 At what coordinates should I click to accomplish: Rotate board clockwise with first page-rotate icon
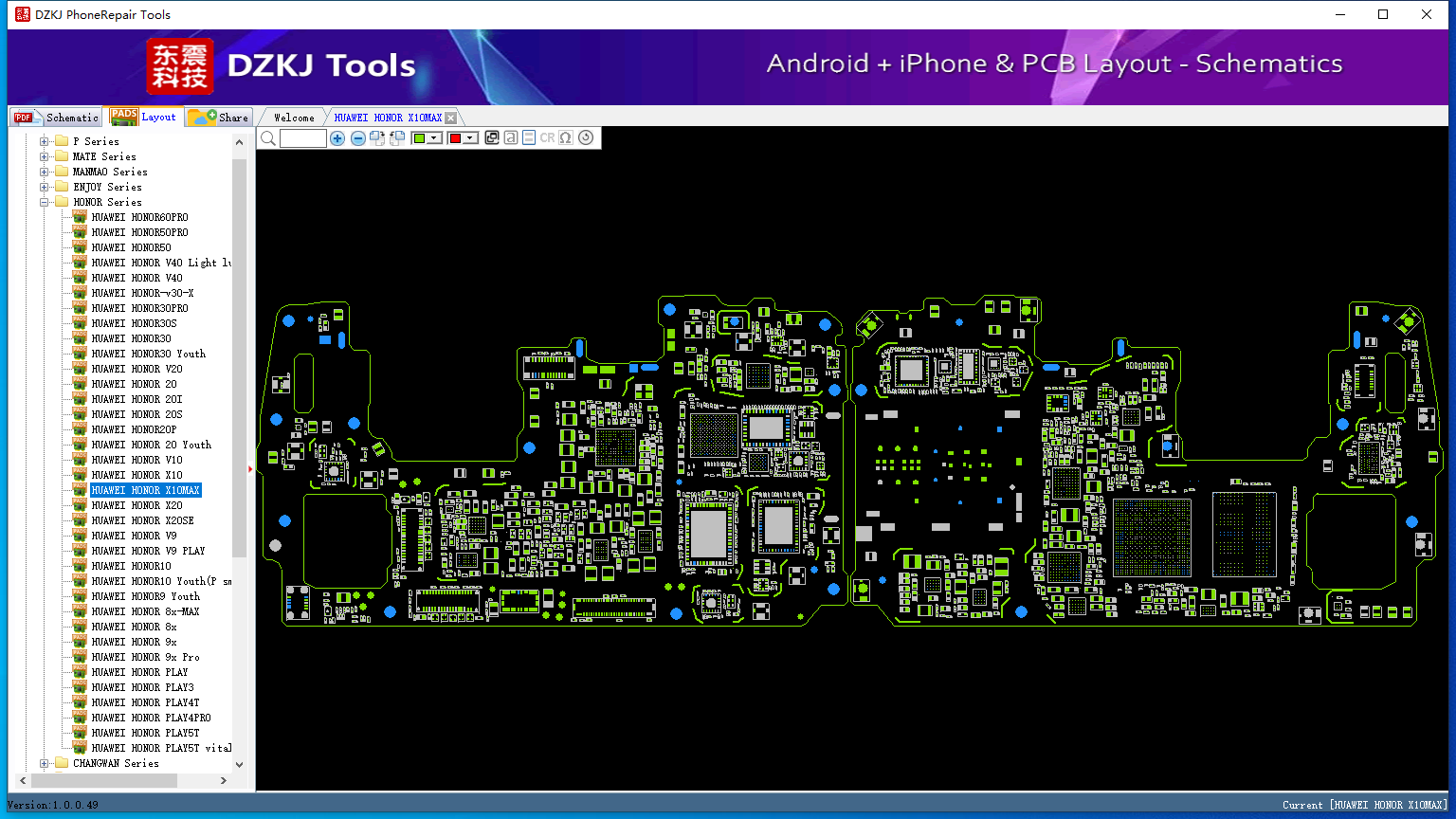click(x=377, y=138)
